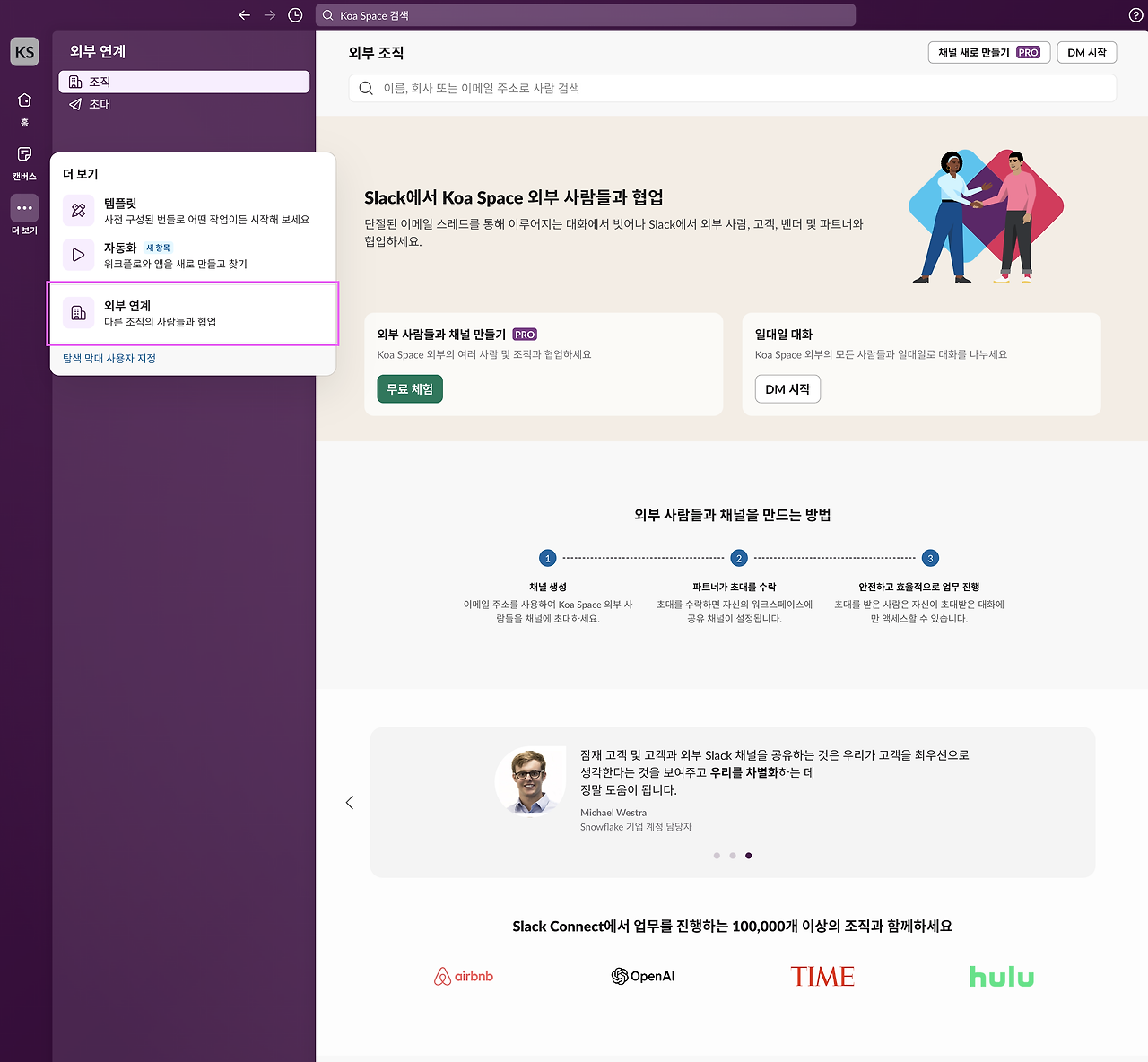This screenshot has height=1062, width=1148.
Task: Open the 캔버스 (Canvas) sidebar icon
Action: click(x=24, y=154)
